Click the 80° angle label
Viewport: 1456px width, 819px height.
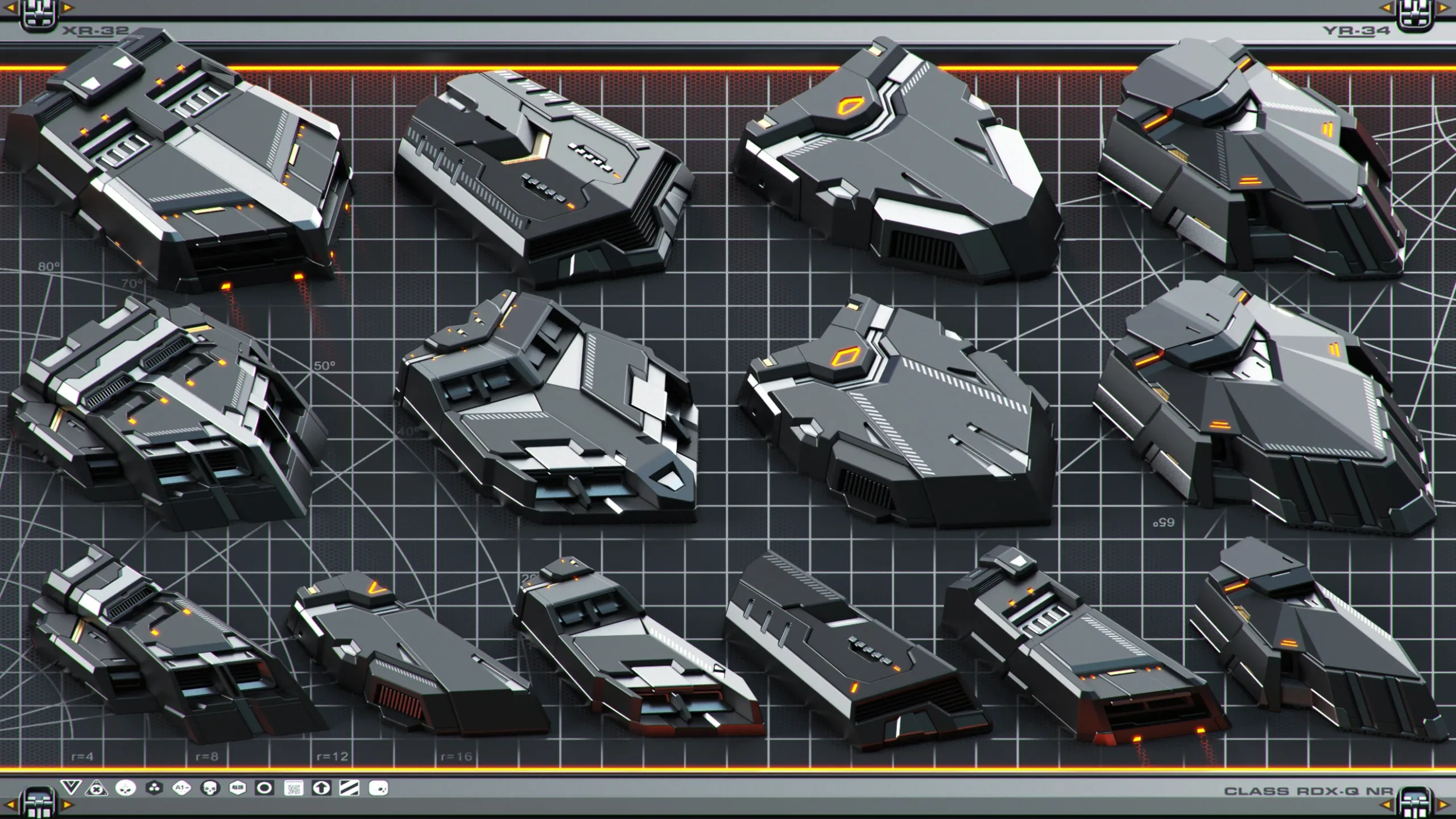tap(49, 266)
